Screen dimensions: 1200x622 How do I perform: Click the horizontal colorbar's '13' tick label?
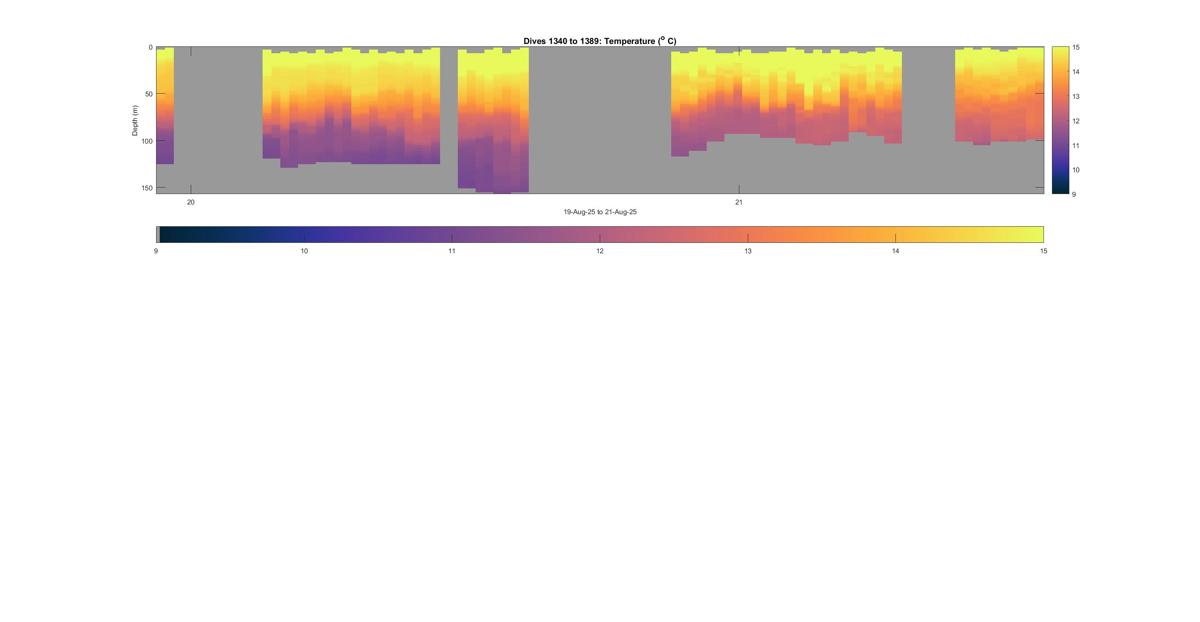748,252
